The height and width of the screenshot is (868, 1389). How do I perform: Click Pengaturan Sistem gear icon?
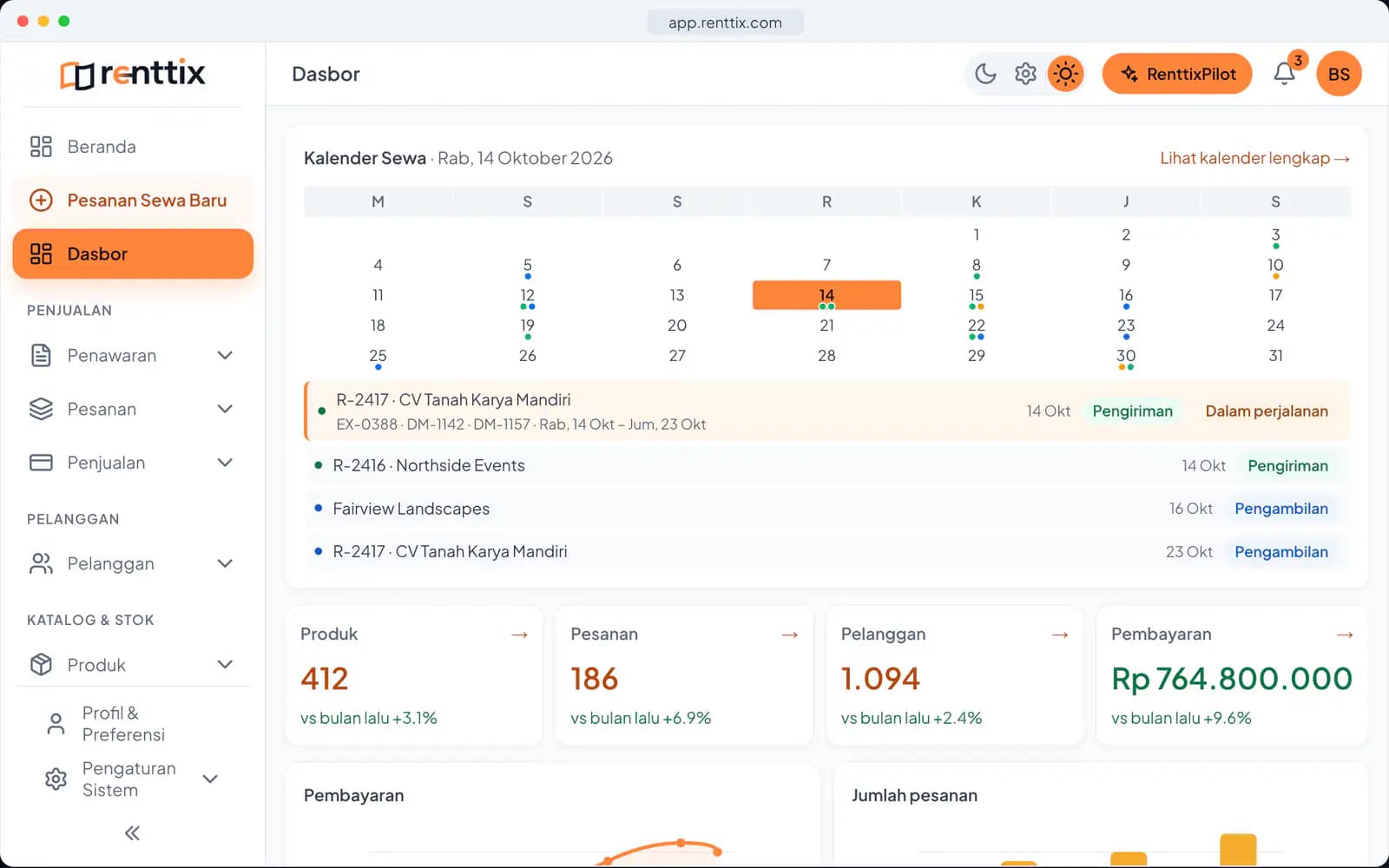[x=56, y=779]
